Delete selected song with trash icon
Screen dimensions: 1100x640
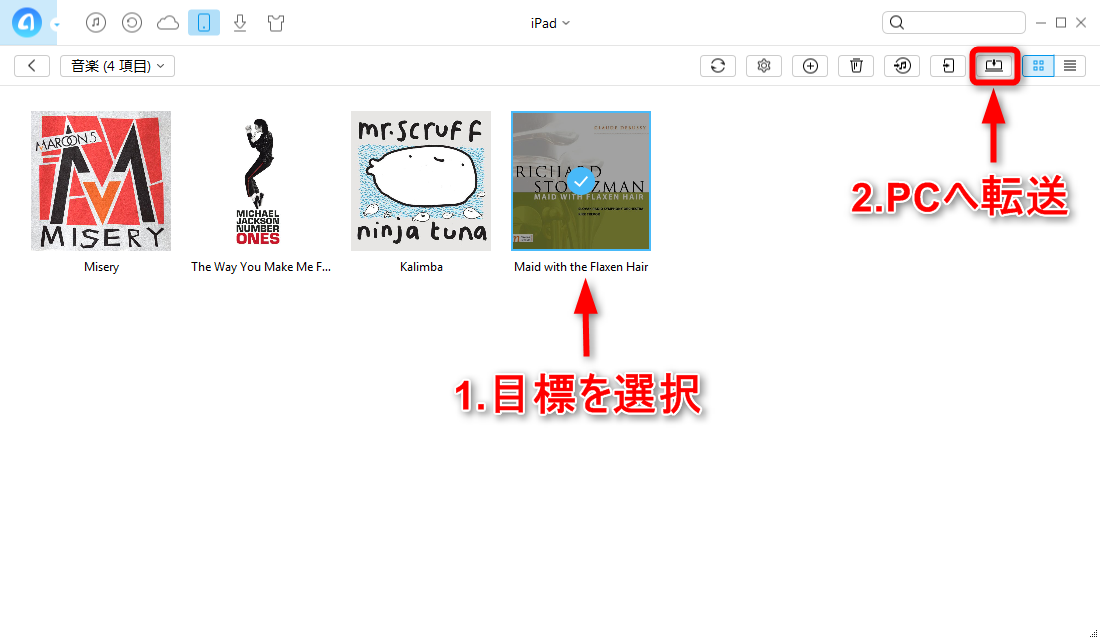(x=856, y=65)
